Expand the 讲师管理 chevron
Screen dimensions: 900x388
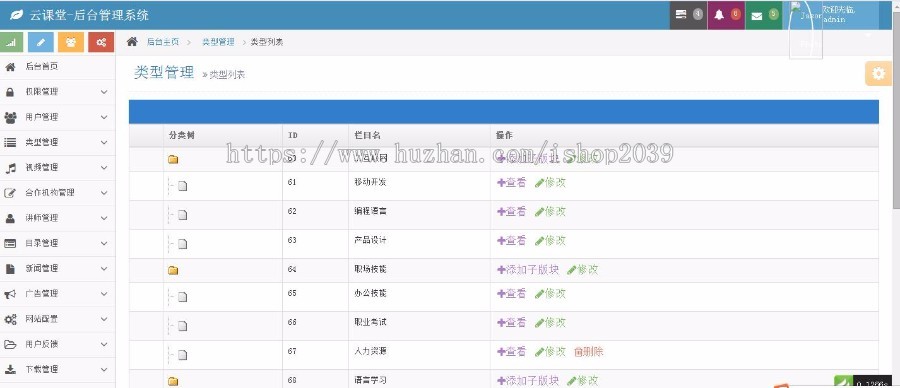[x=104, y=218]
